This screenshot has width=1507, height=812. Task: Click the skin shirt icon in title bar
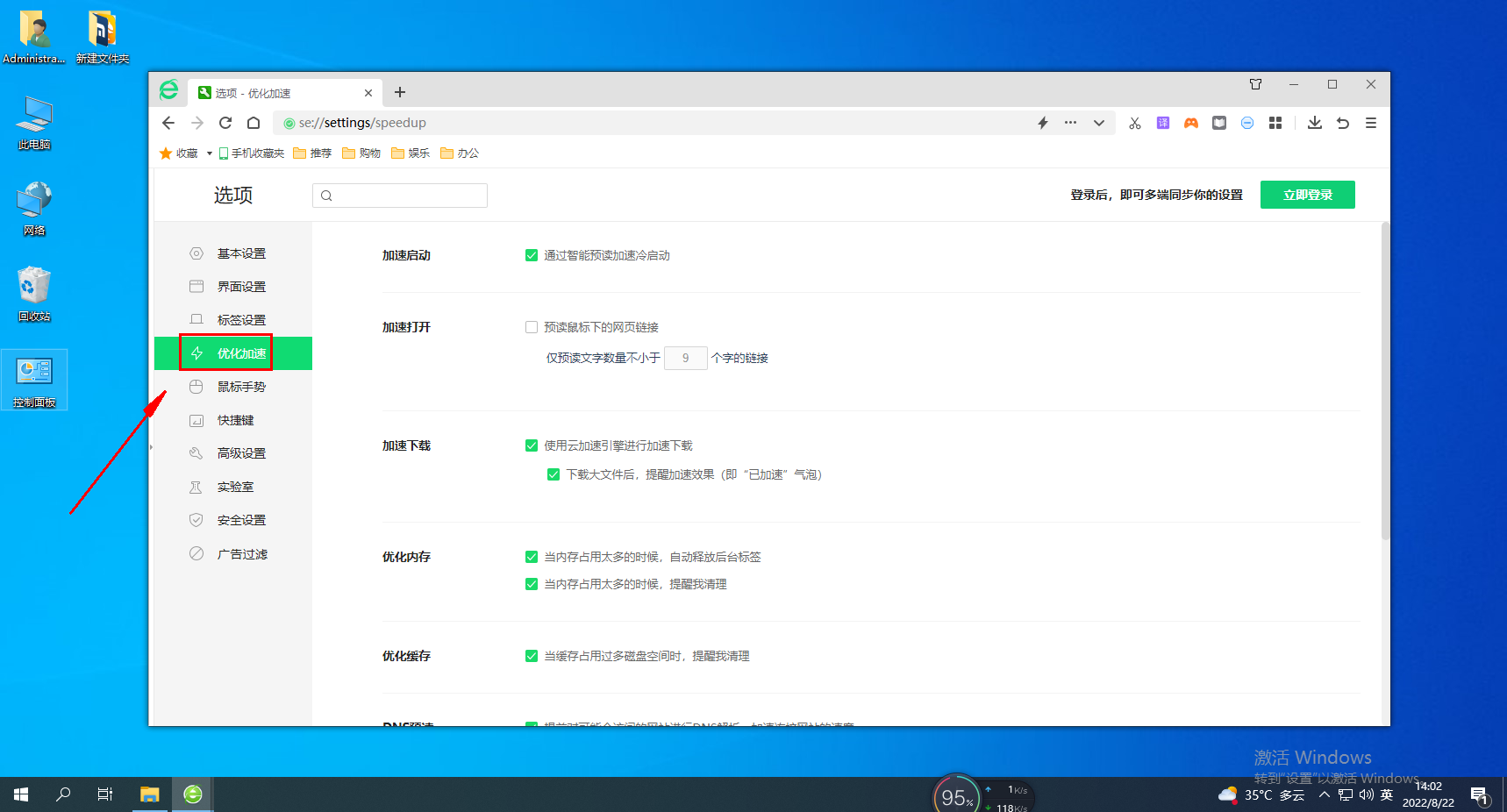pos(1256,84)
